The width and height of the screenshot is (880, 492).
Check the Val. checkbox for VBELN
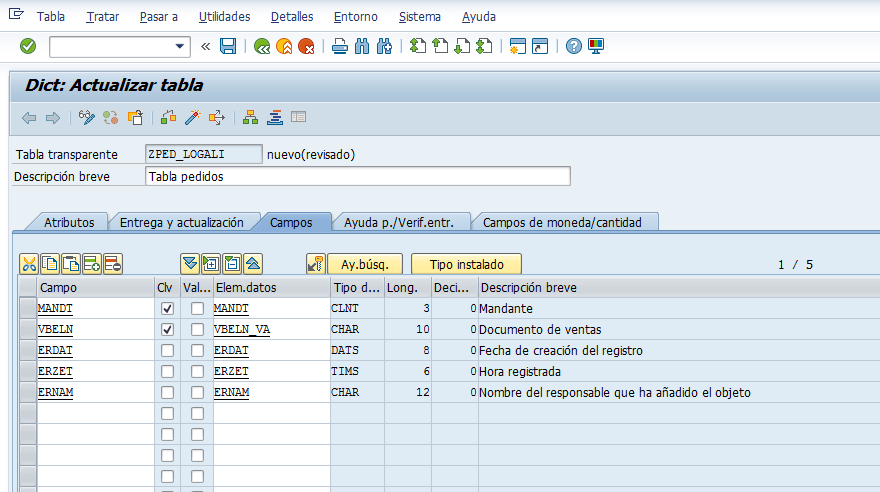coord(197,329)
